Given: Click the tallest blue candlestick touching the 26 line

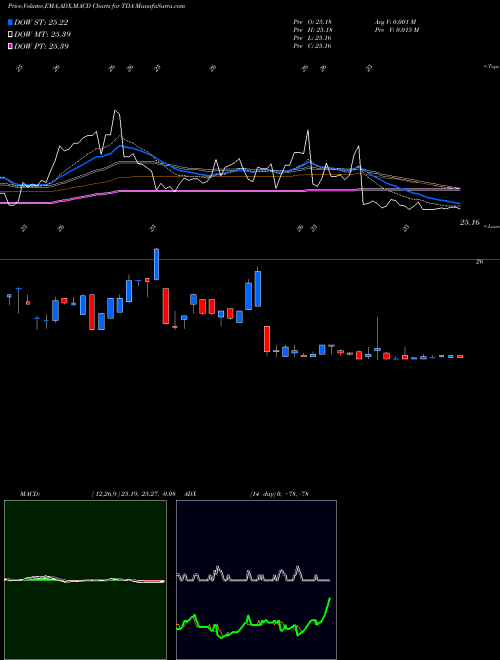Looking at the screenshot, I should point(157,264).
